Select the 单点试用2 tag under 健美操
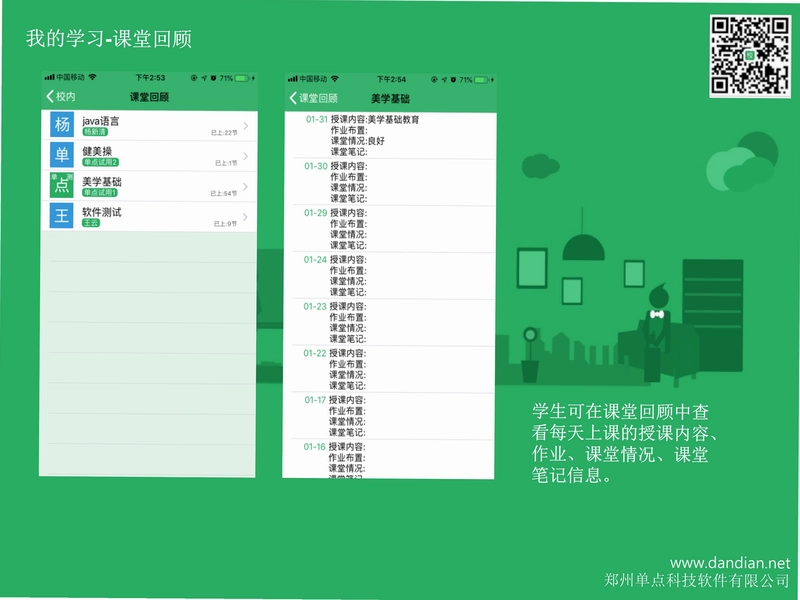Screen dimensions: 800x600 [x=101, y=162]
